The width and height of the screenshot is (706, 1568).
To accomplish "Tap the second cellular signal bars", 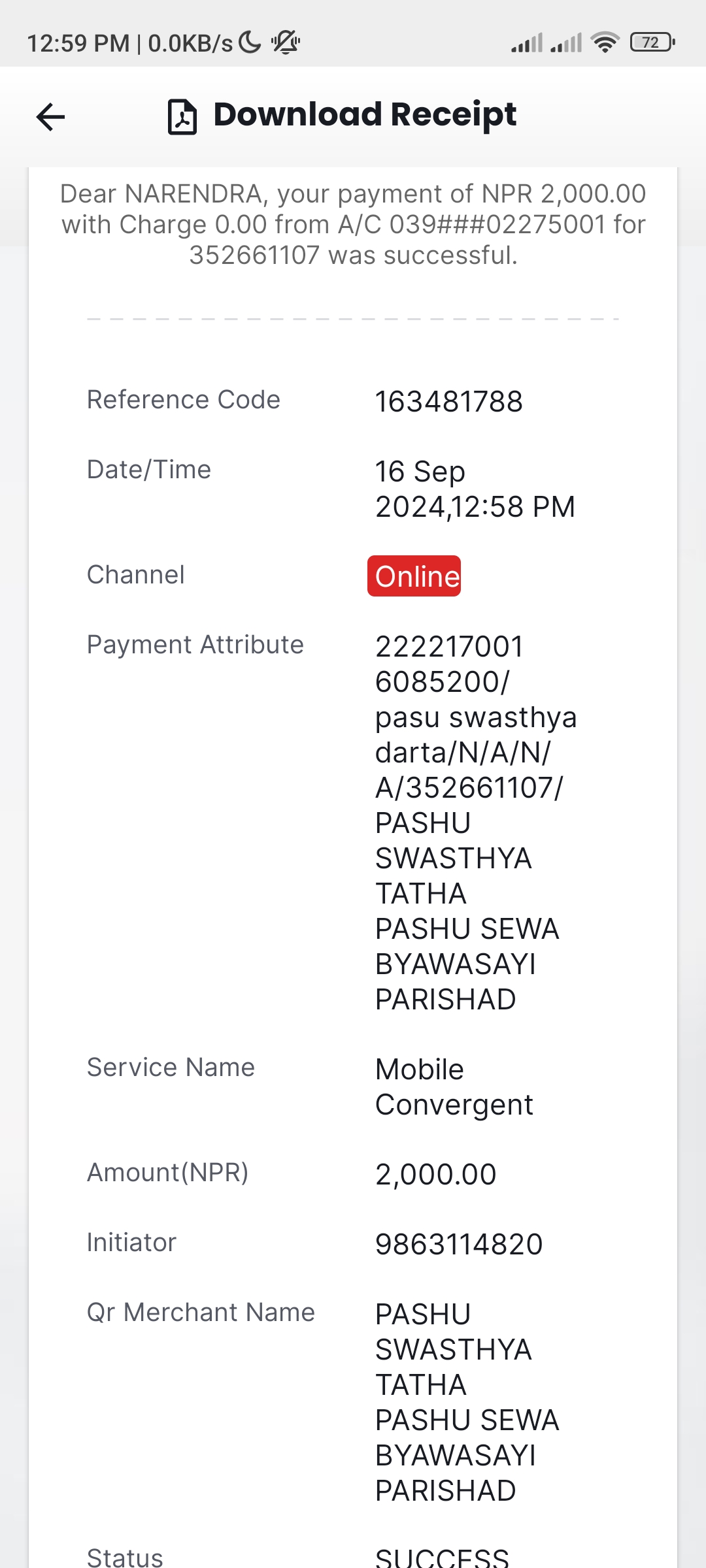I will 566,43.
